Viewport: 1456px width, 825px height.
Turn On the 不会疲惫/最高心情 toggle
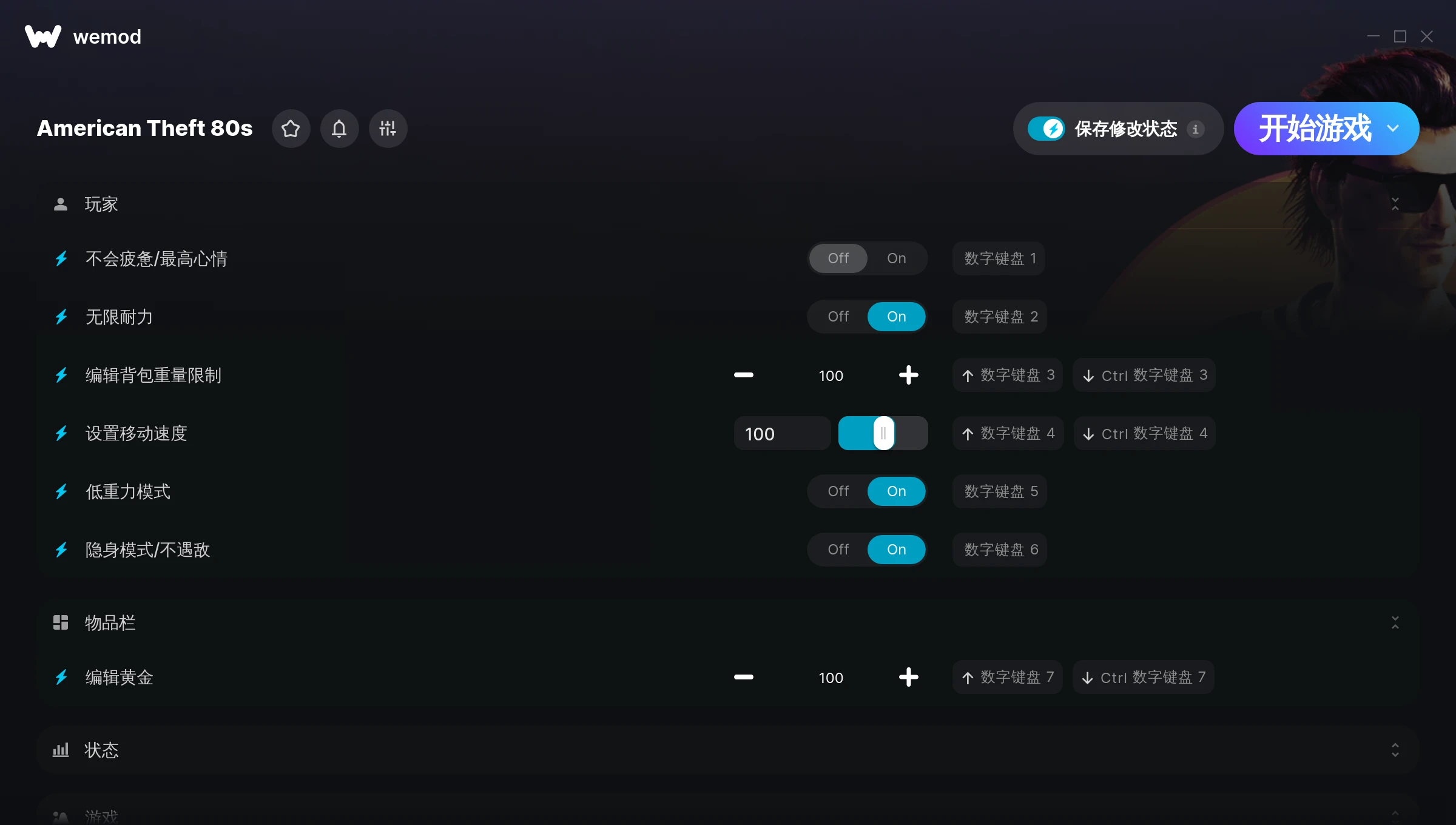click(x=897, y=258)
